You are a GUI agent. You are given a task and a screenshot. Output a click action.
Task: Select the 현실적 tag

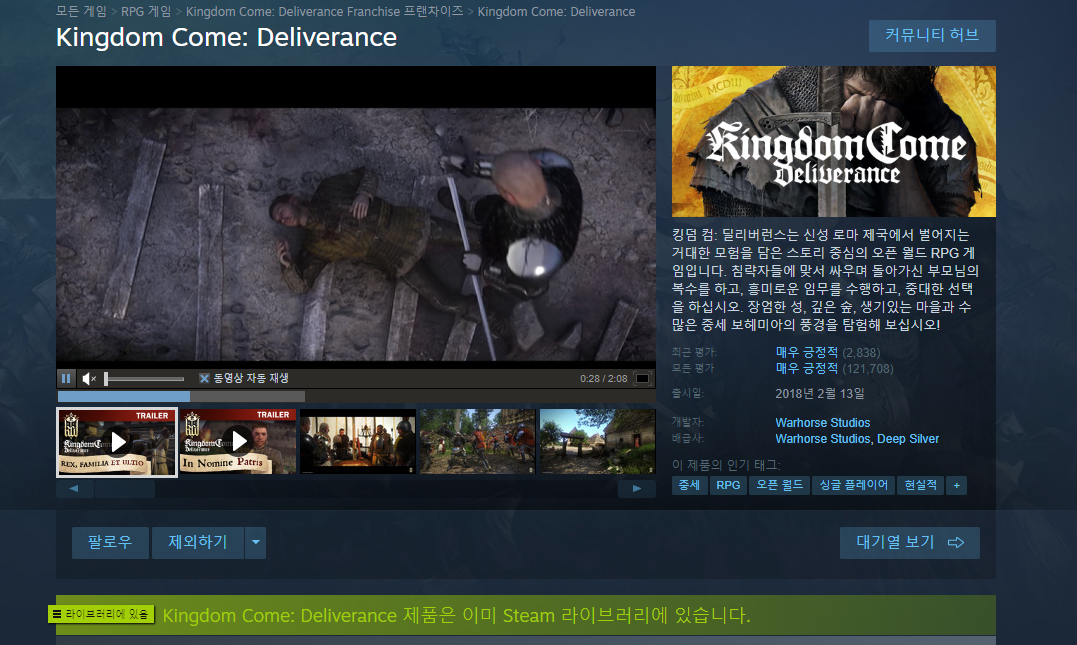coord(920,486)
